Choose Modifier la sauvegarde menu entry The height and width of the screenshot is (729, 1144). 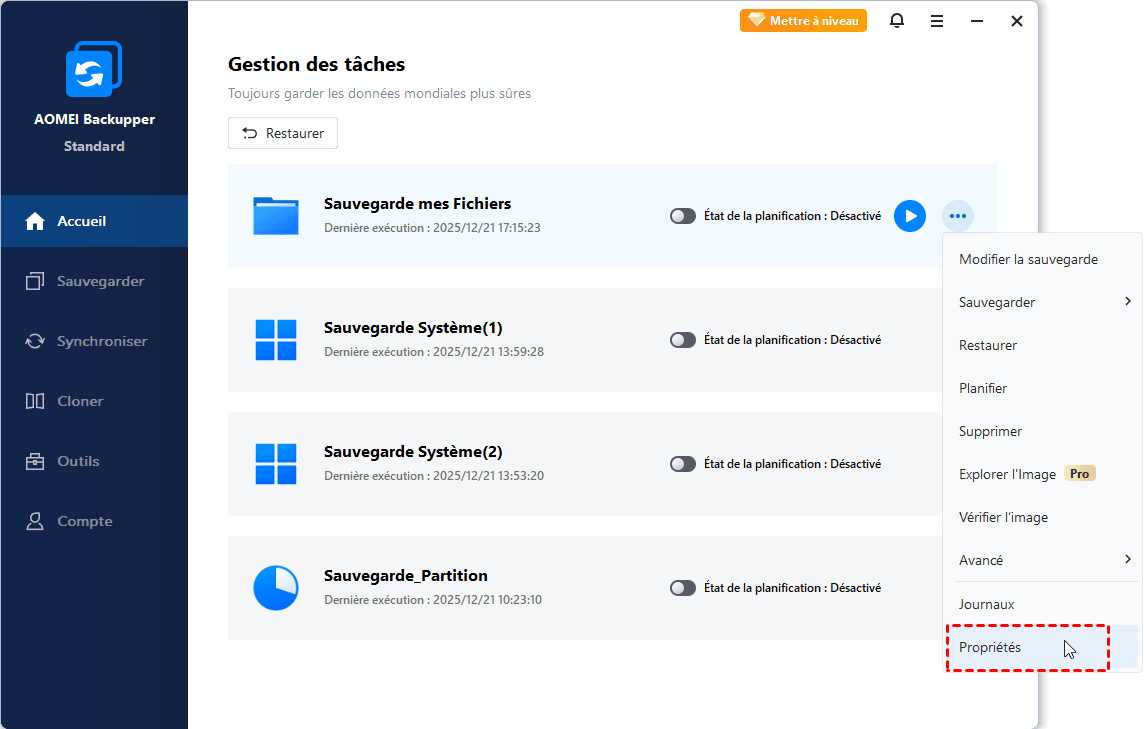[1028, 259]
